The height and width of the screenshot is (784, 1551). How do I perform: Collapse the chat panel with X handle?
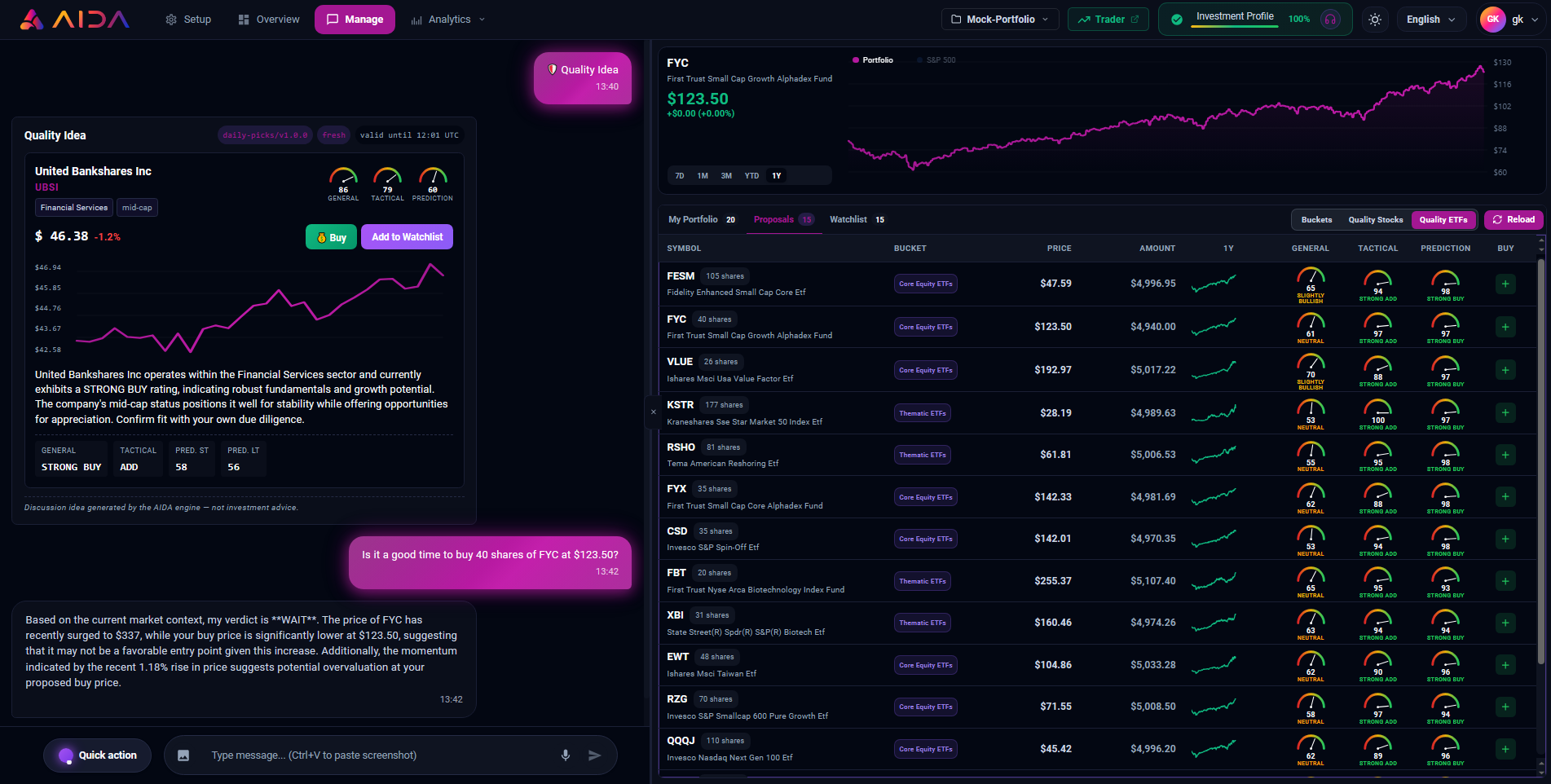(x=653, y=412)
